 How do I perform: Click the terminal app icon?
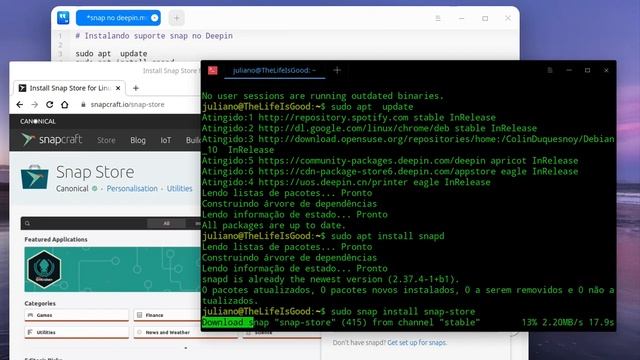pyautogui.click(x=213, y=70)
